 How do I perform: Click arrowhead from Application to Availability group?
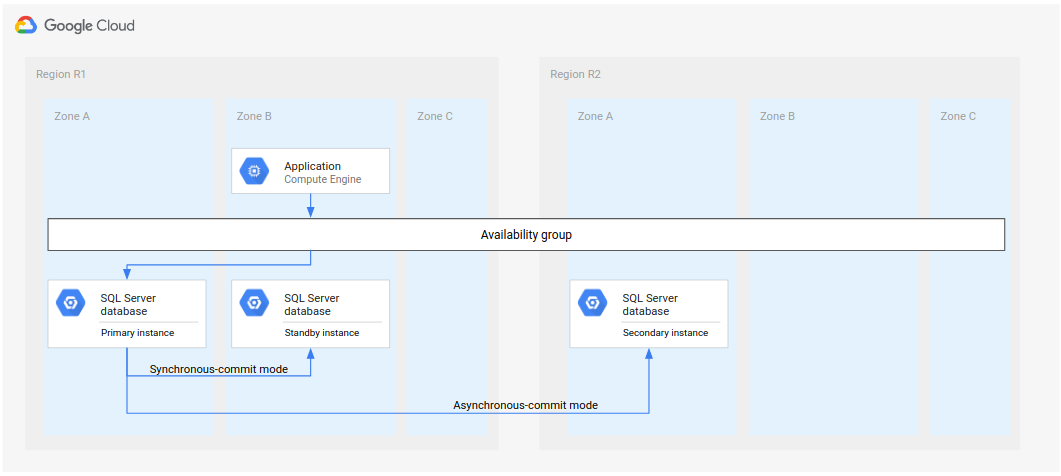click(311, 213)
